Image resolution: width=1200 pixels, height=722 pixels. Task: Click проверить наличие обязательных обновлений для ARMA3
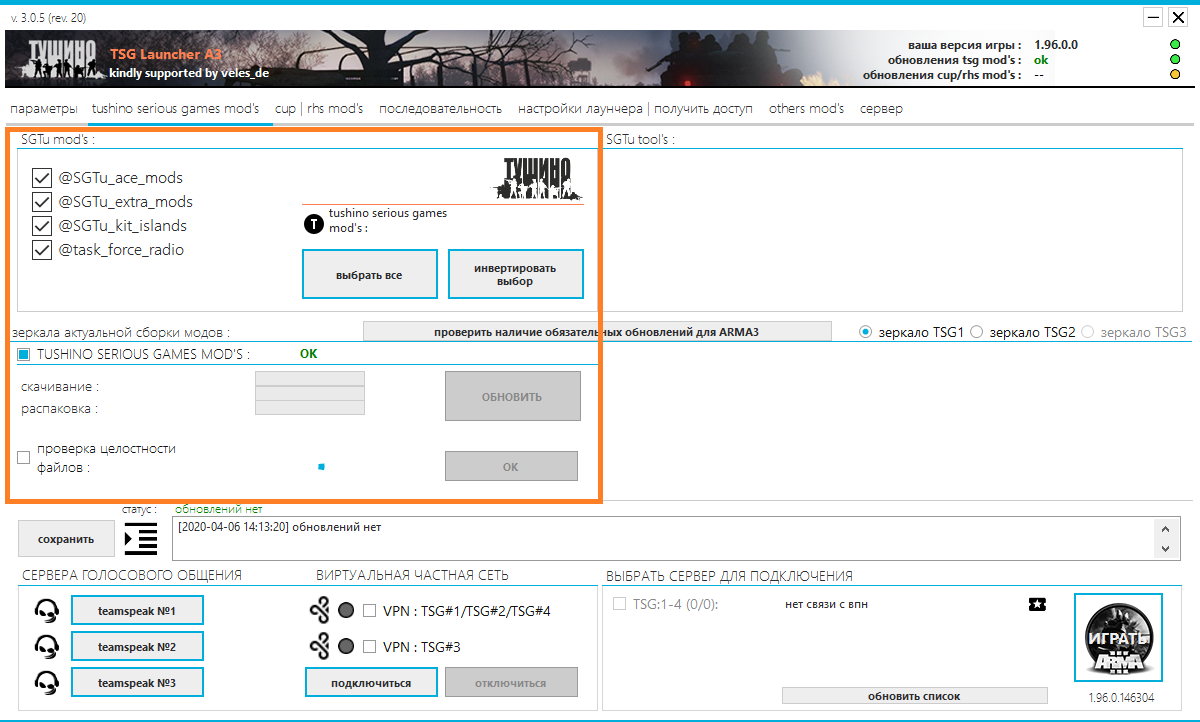pyautogui.click(x=596, y=331)
